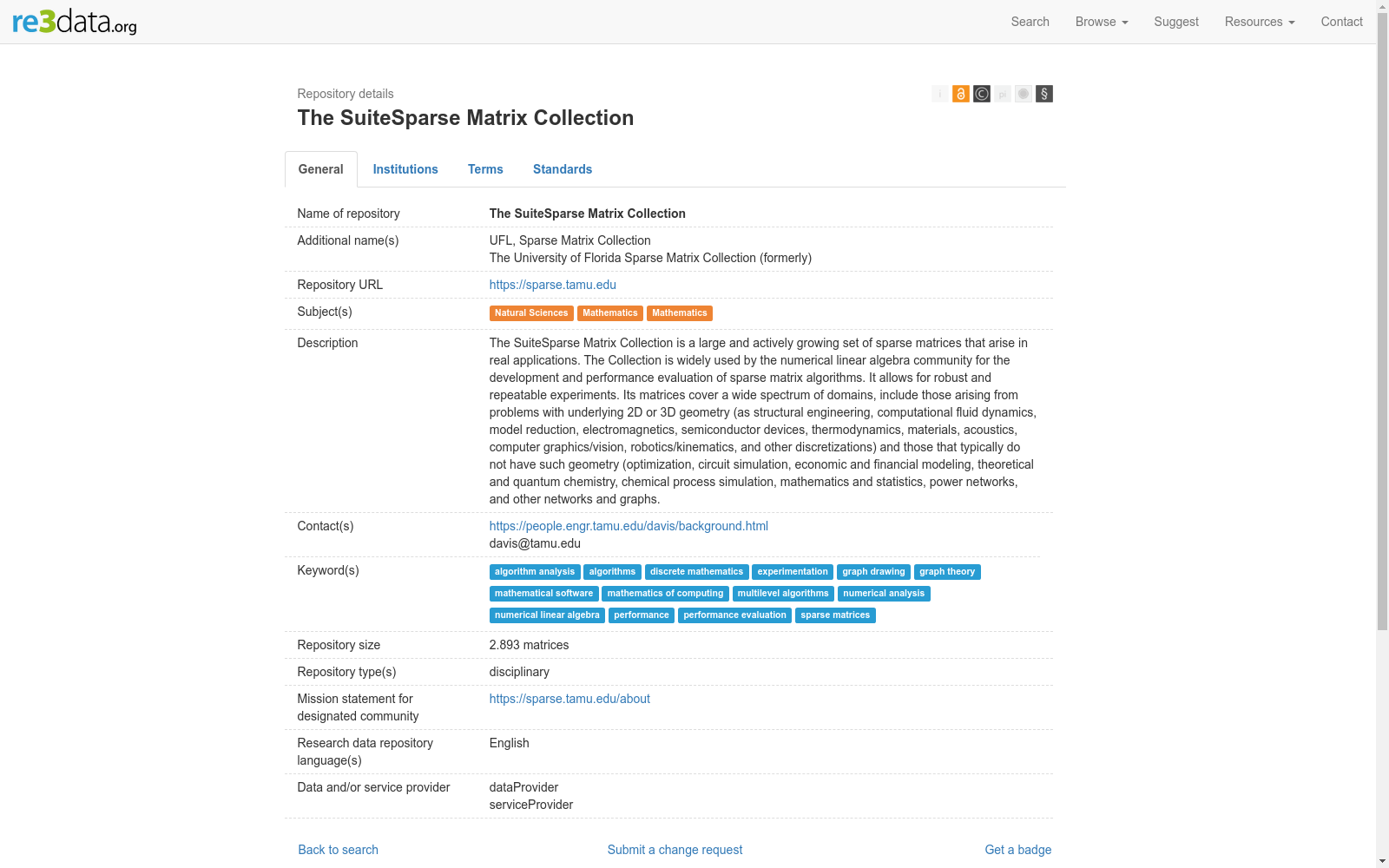The image size is (1389, 868).
Task: Open the davis background.html contact link
Action: 629,526
